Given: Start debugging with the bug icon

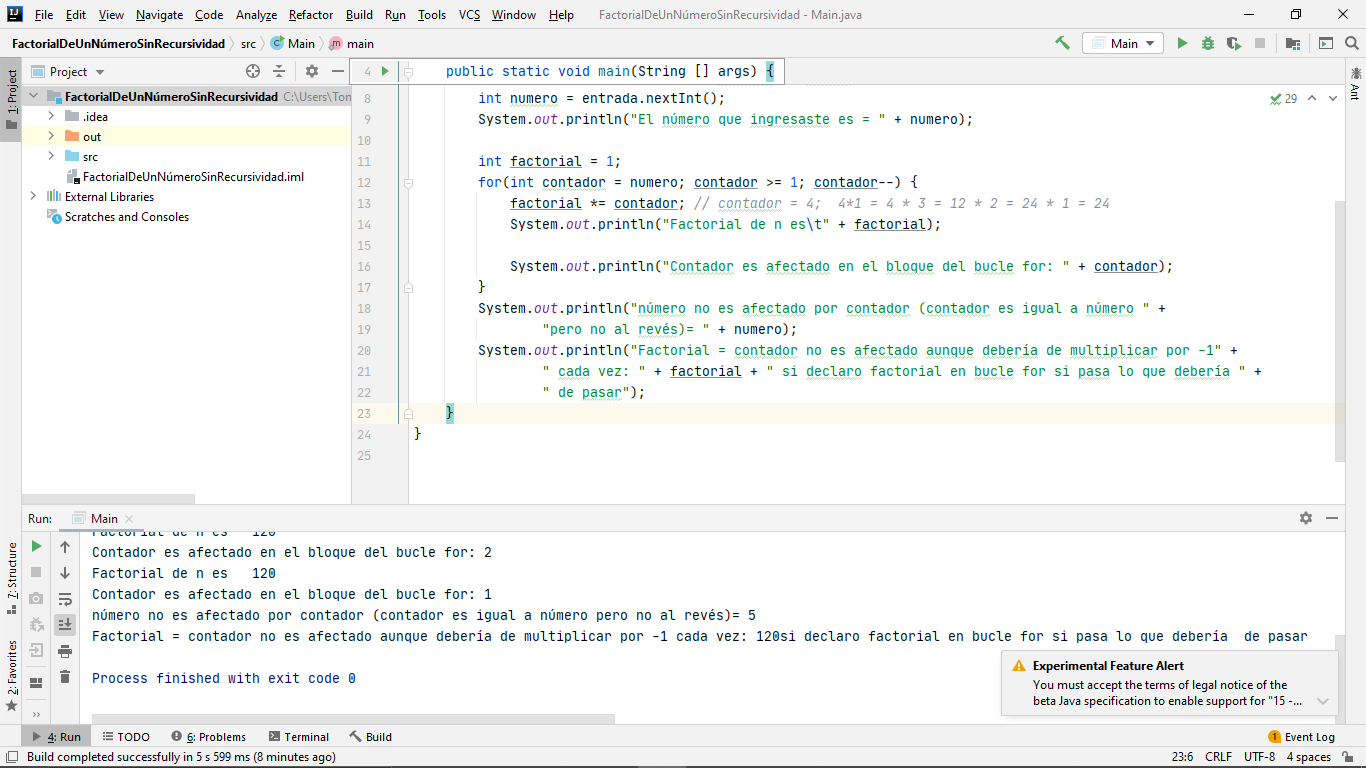Looking at the screenshot, I should coord(1208,43).
